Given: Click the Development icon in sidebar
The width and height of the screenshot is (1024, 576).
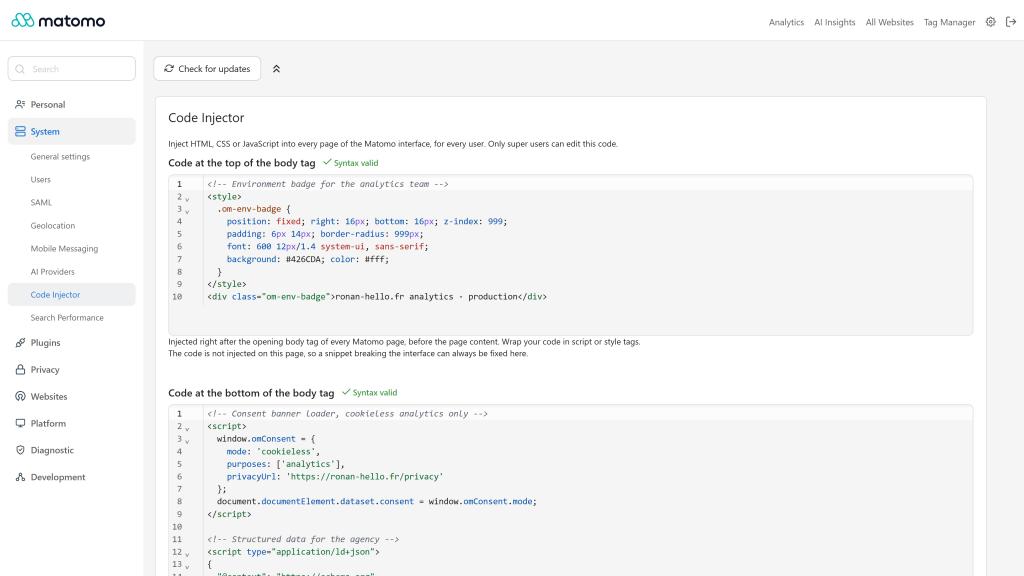Looking at the screenshot, I should point(20,477).
